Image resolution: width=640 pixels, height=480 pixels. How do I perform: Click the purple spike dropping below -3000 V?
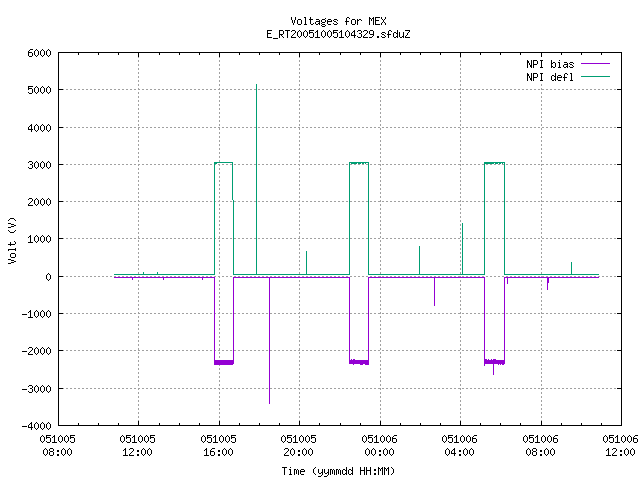coord(269,341)
